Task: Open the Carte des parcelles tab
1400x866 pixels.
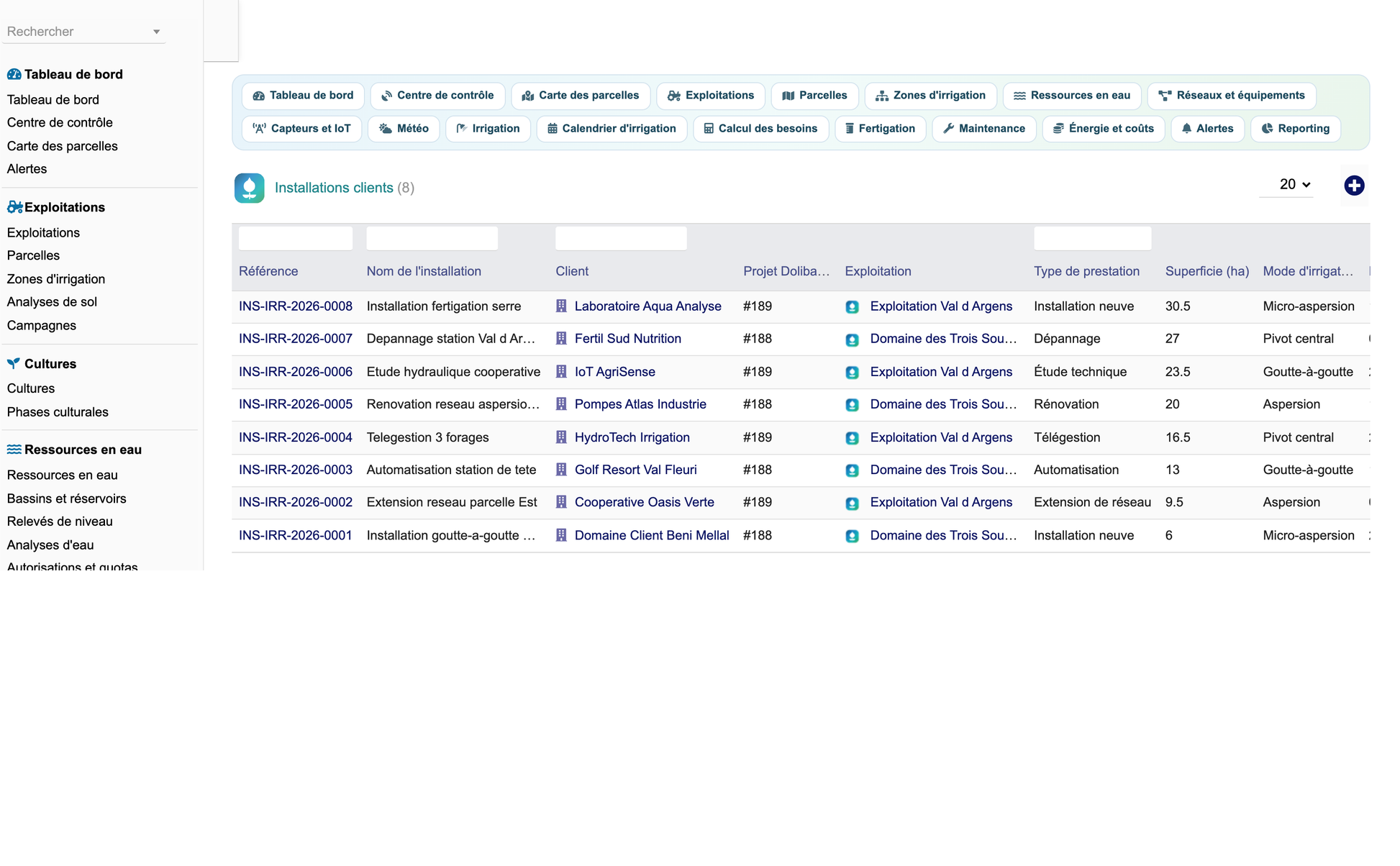Action: (x=580, y=96)
